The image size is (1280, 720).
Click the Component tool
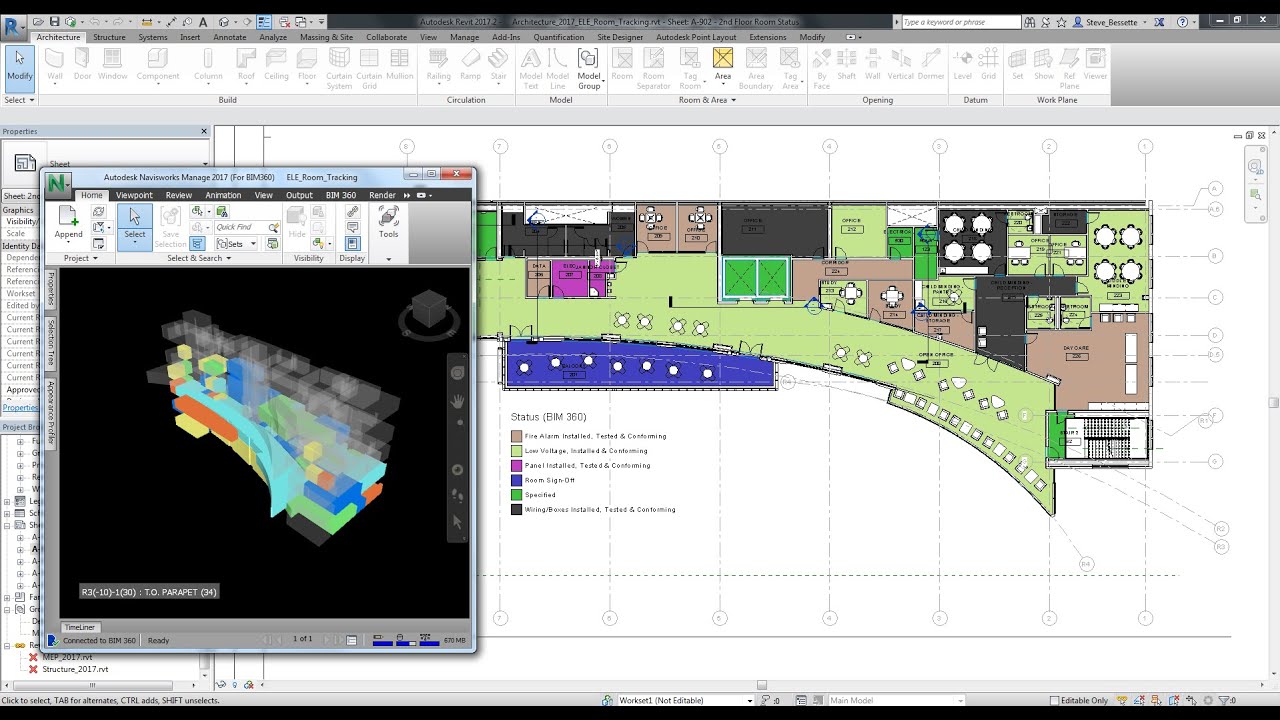[158, 66]
